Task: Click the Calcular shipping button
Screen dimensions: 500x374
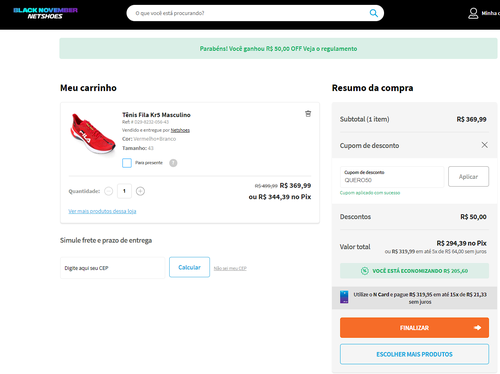Action: [x=189, y=267]
